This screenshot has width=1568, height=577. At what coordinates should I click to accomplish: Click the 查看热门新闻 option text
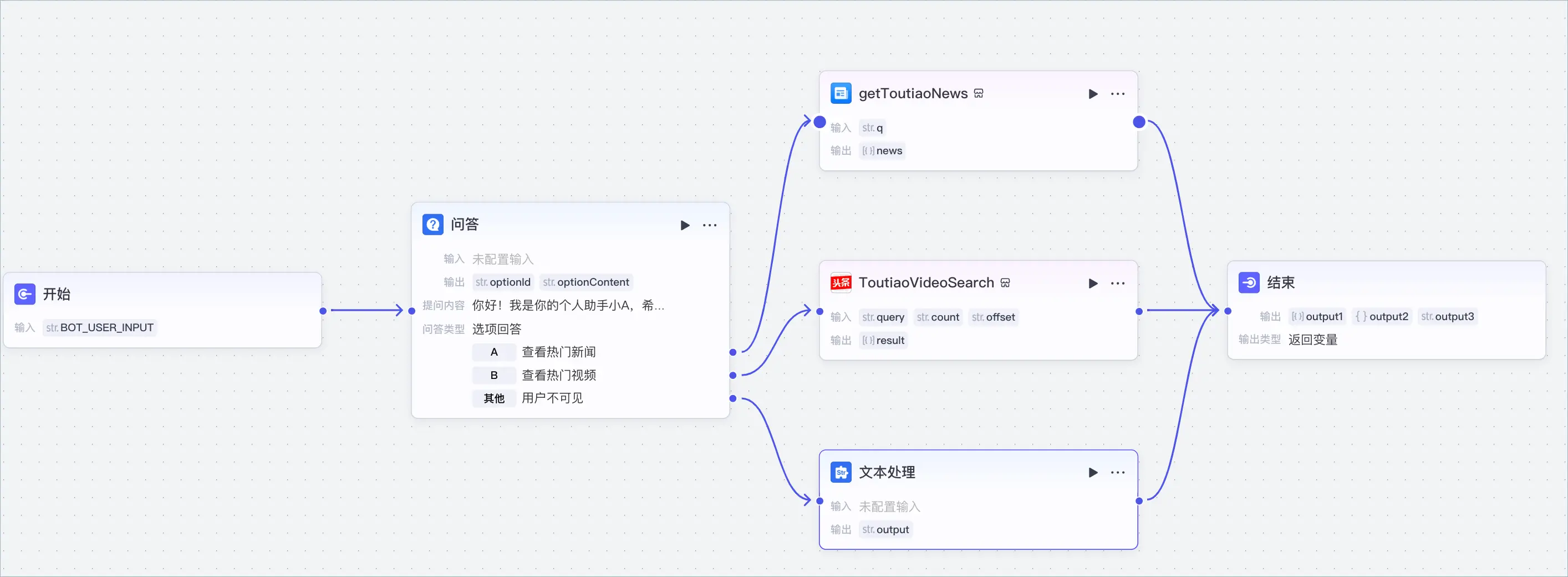[x=559, y=352]
